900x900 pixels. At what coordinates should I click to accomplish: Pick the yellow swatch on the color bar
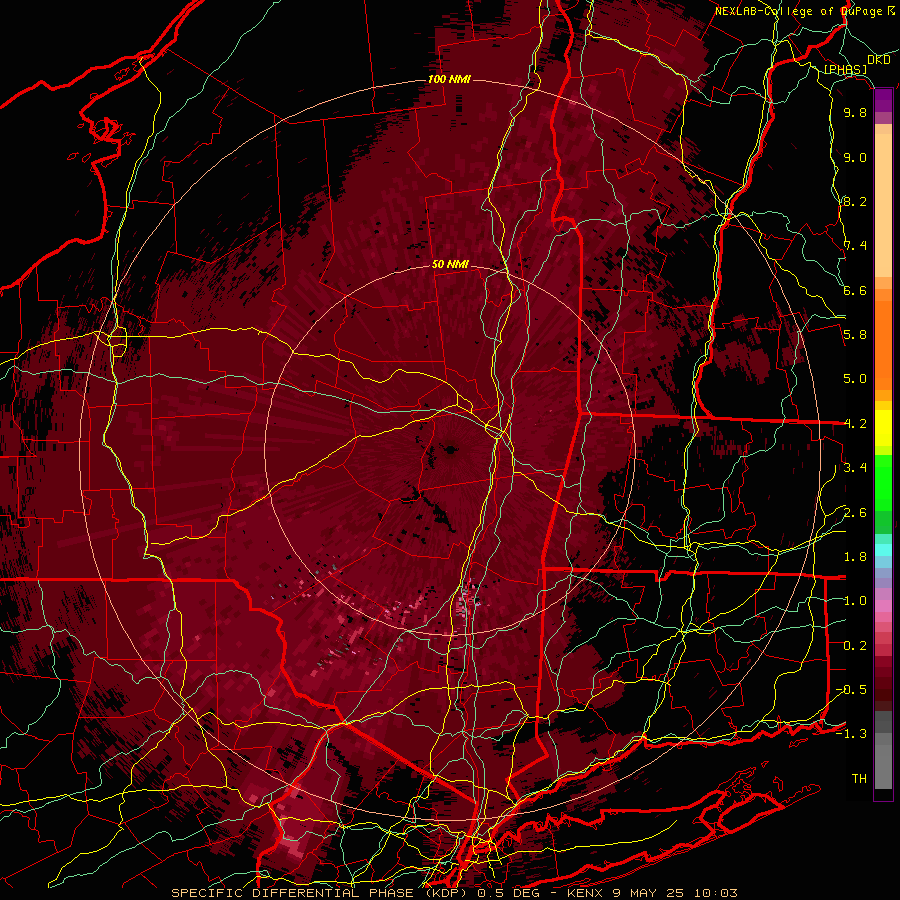click(883, 428)
